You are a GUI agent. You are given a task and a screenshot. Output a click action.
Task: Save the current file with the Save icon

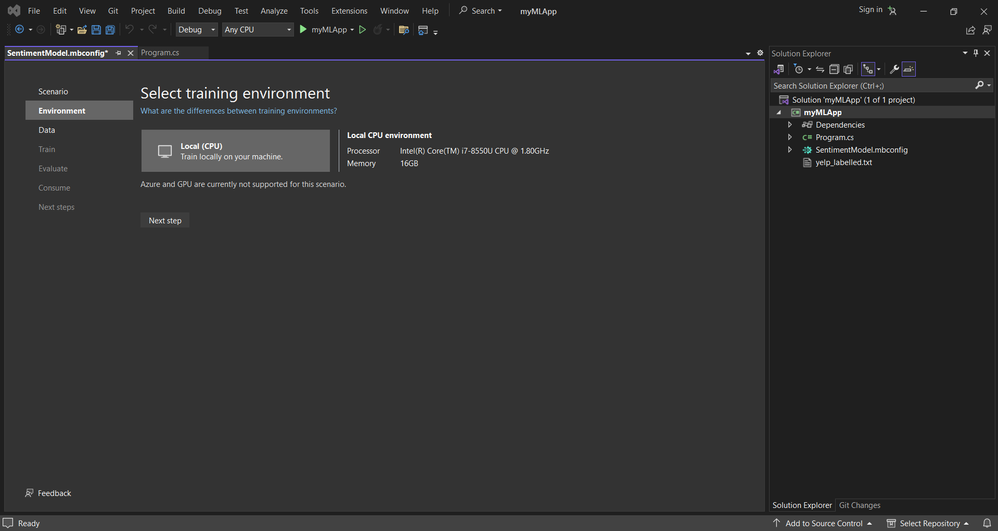(x=96, y=30)
